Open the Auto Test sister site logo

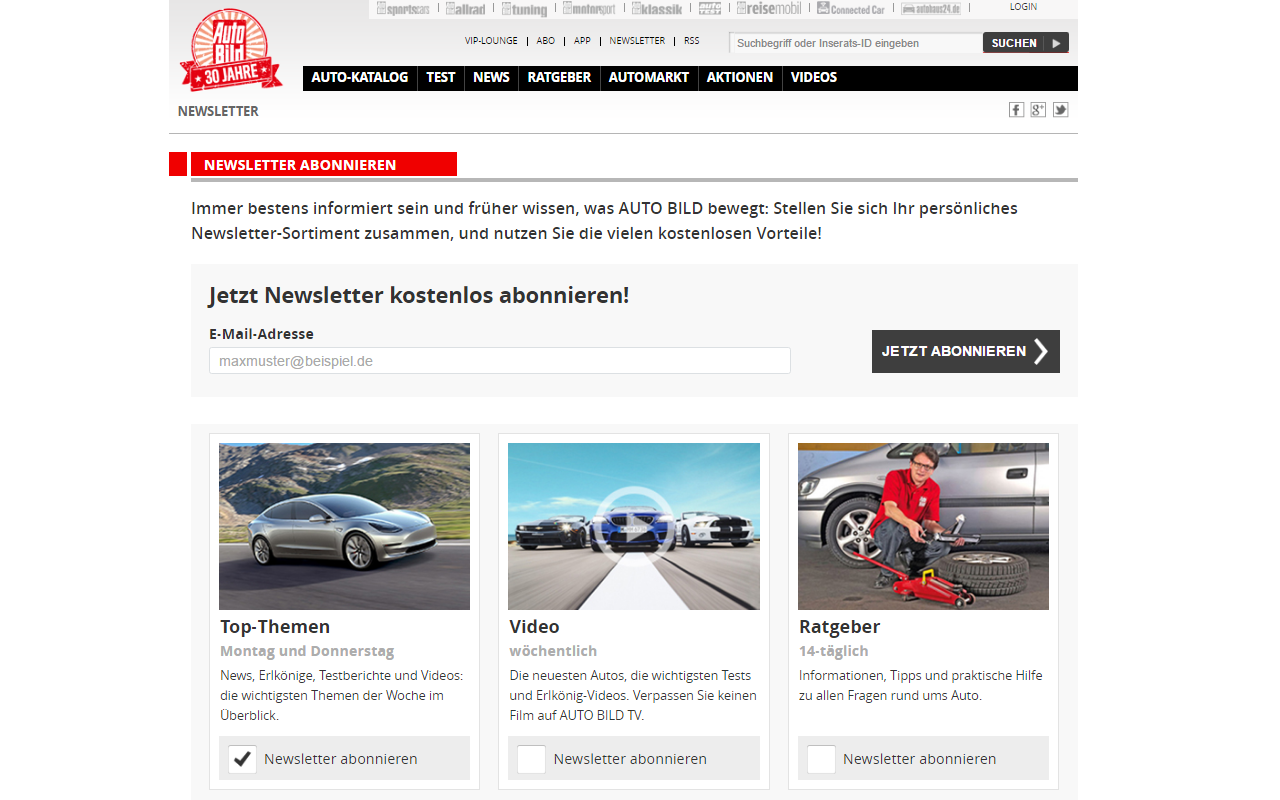pos(710,9)
